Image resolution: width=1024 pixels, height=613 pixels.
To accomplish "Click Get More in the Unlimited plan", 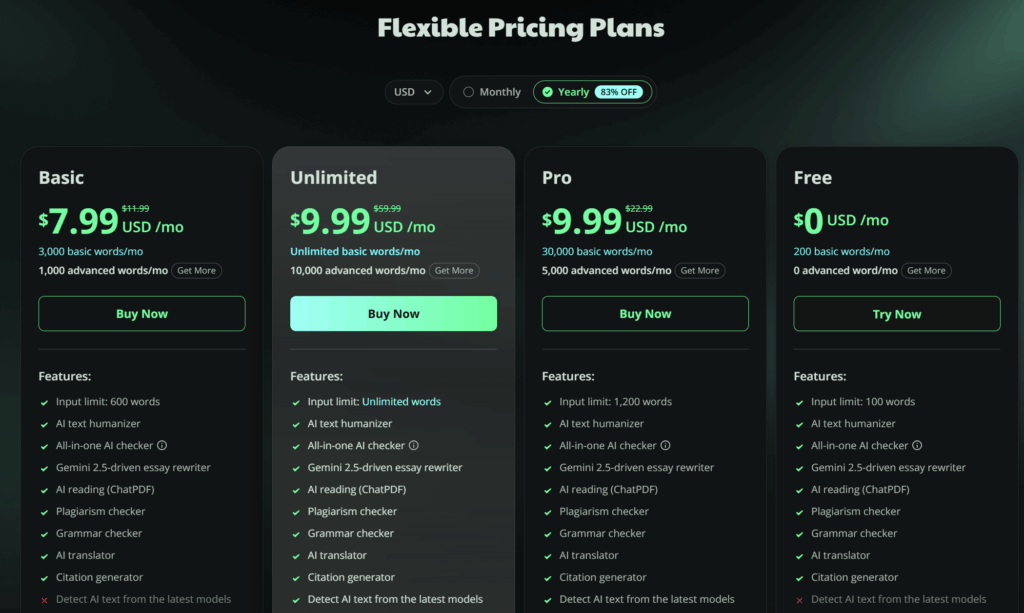I will [x=454, y=271].
